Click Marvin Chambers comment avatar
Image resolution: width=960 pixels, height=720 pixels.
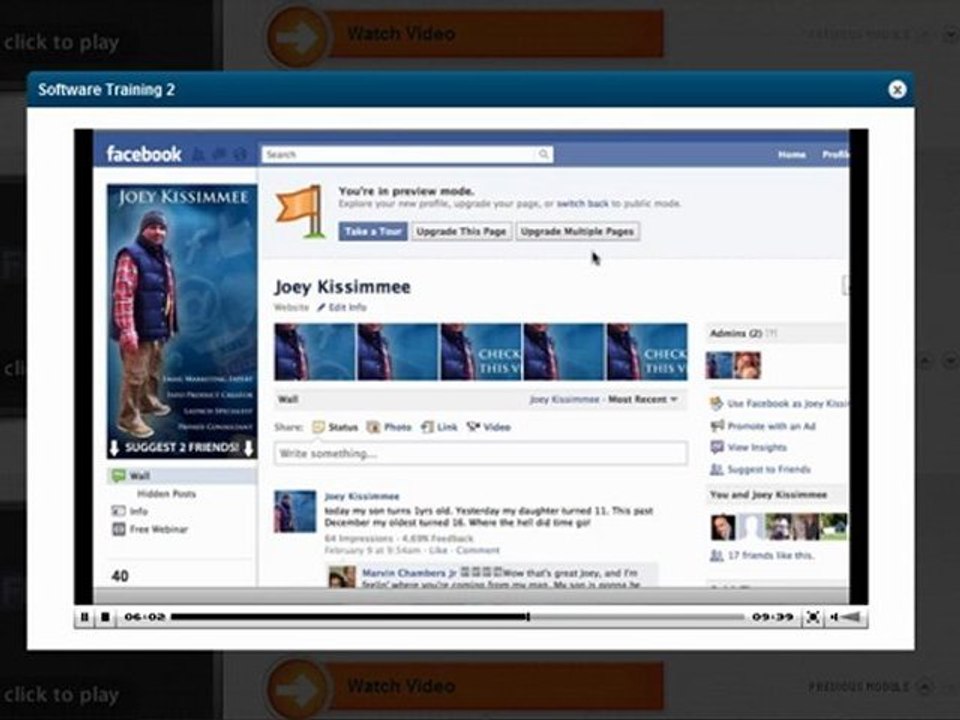coord(342,577)
